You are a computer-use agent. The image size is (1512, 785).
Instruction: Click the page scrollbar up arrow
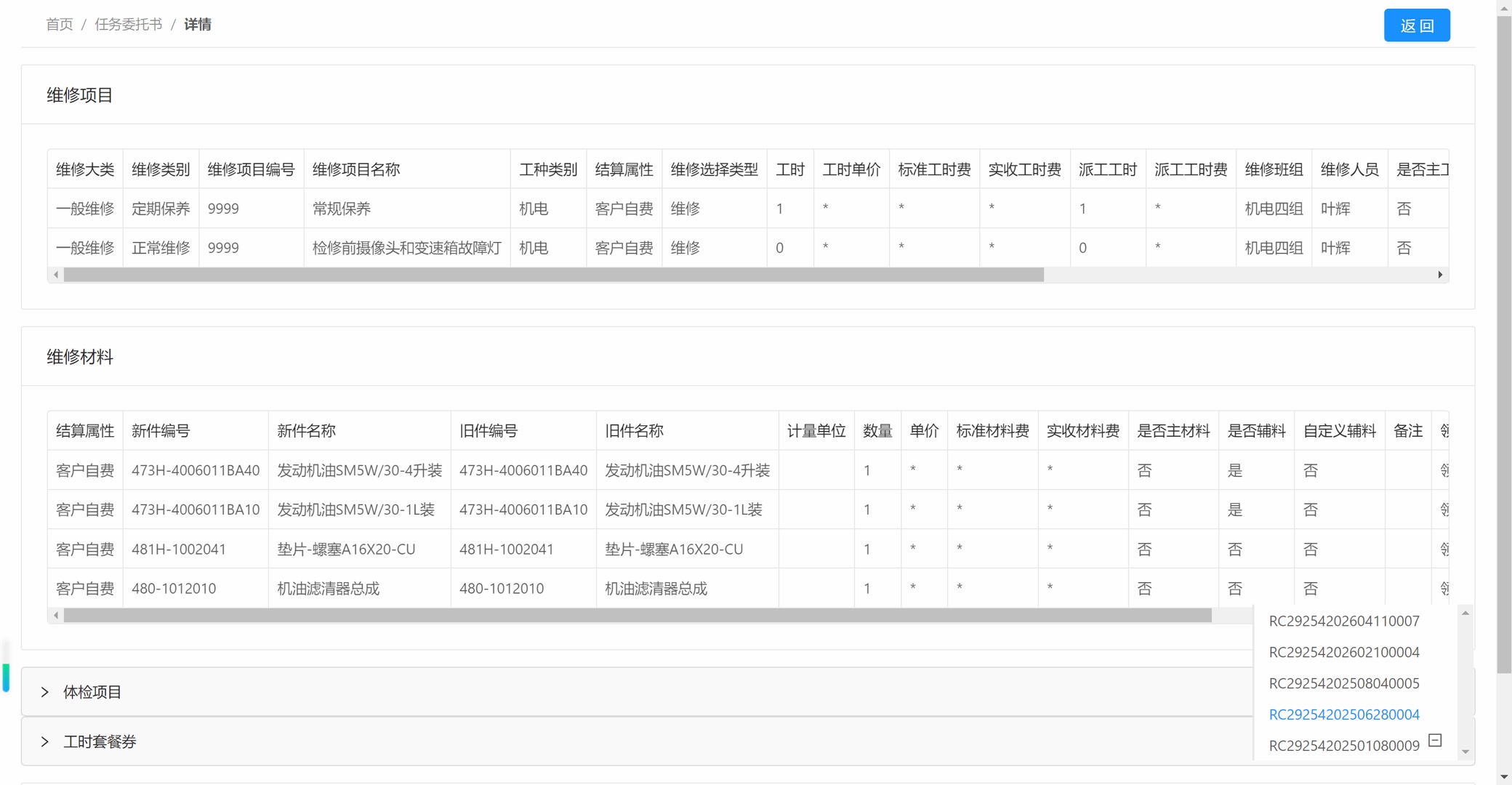1504,7
